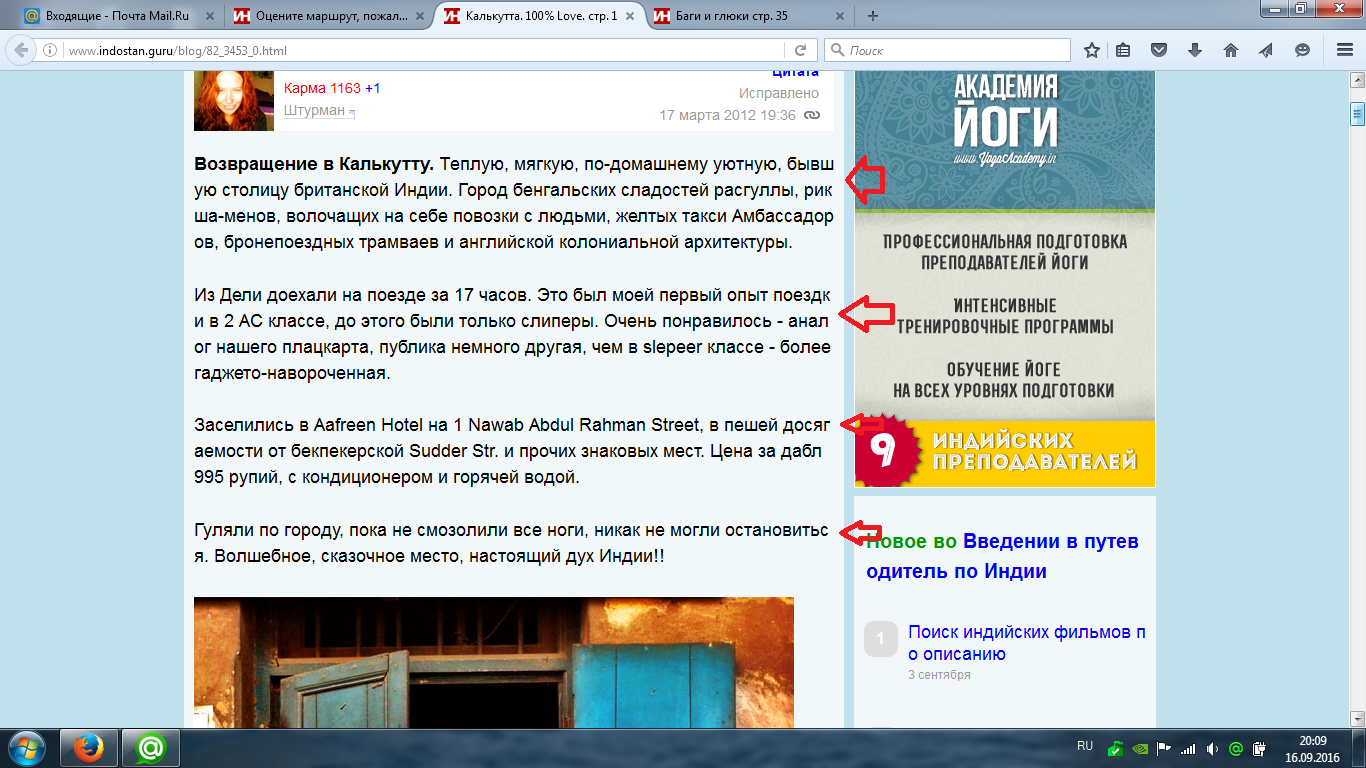
Task: Open the Downloads arrow icon
Action: point(1194,50)
